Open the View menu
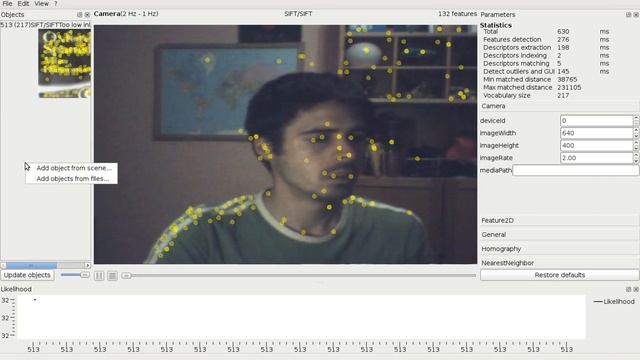 coord(41,4)
